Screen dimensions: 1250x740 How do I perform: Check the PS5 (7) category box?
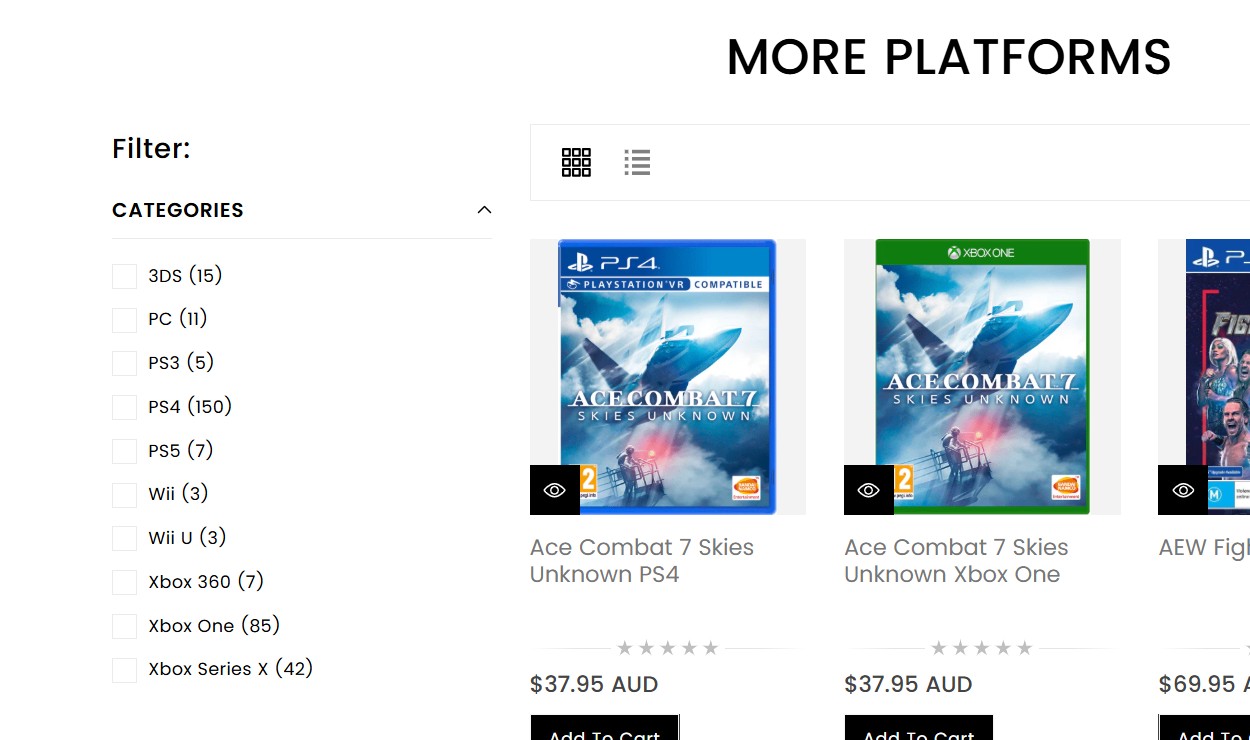click(x=124, y=451)
